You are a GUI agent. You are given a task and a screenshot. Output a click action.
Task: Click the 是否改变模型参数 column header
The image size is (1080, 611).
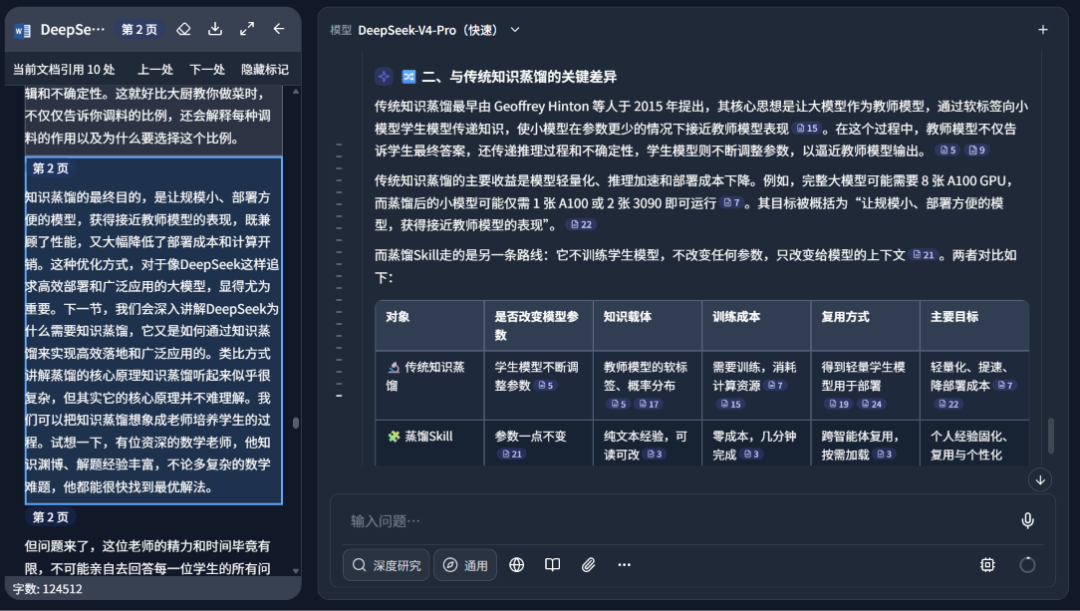click(x=537, y=326)
